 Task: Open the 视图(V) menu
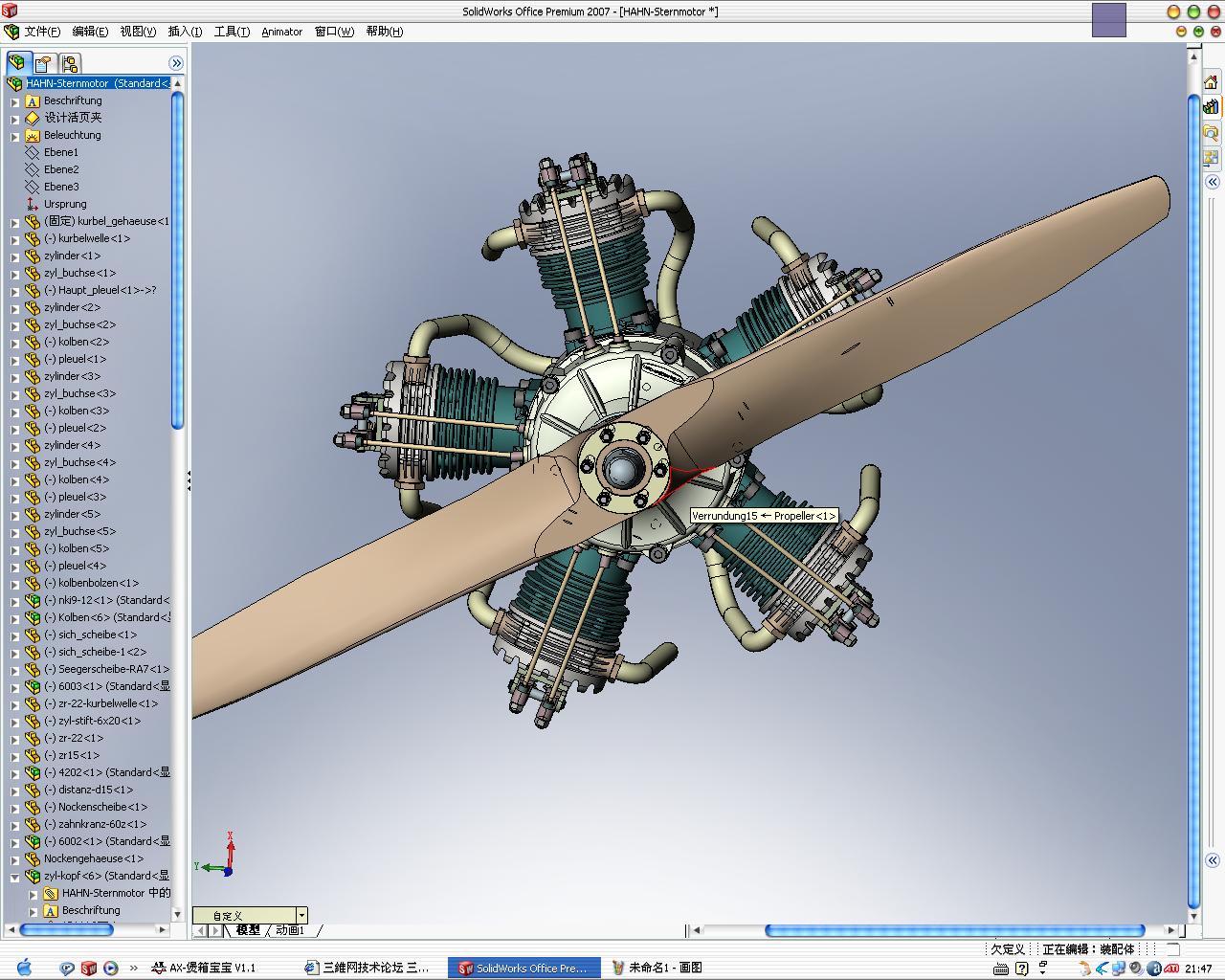click(x=139, y=32)
